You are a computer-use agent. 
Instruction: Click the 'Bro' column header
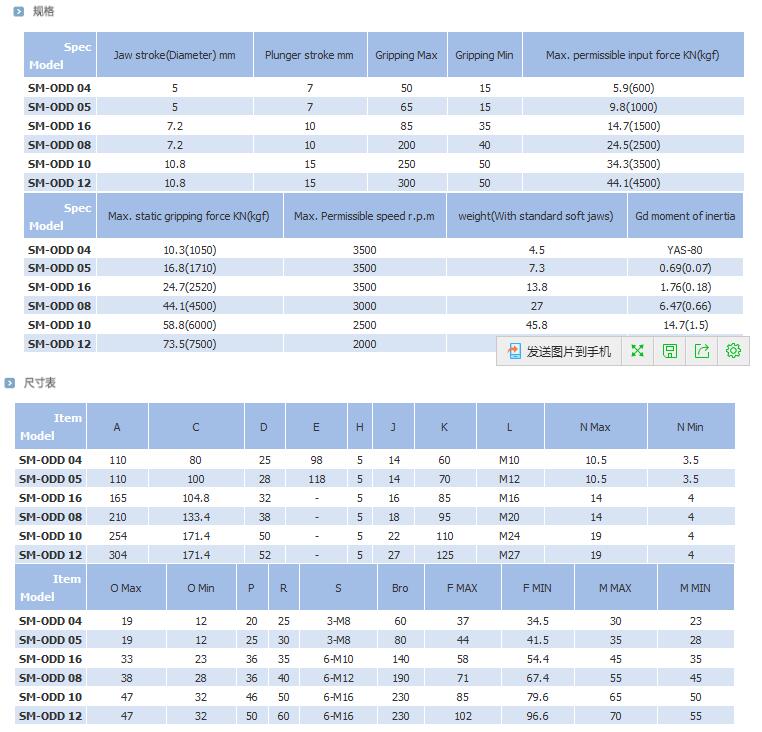tap(400, 588)
